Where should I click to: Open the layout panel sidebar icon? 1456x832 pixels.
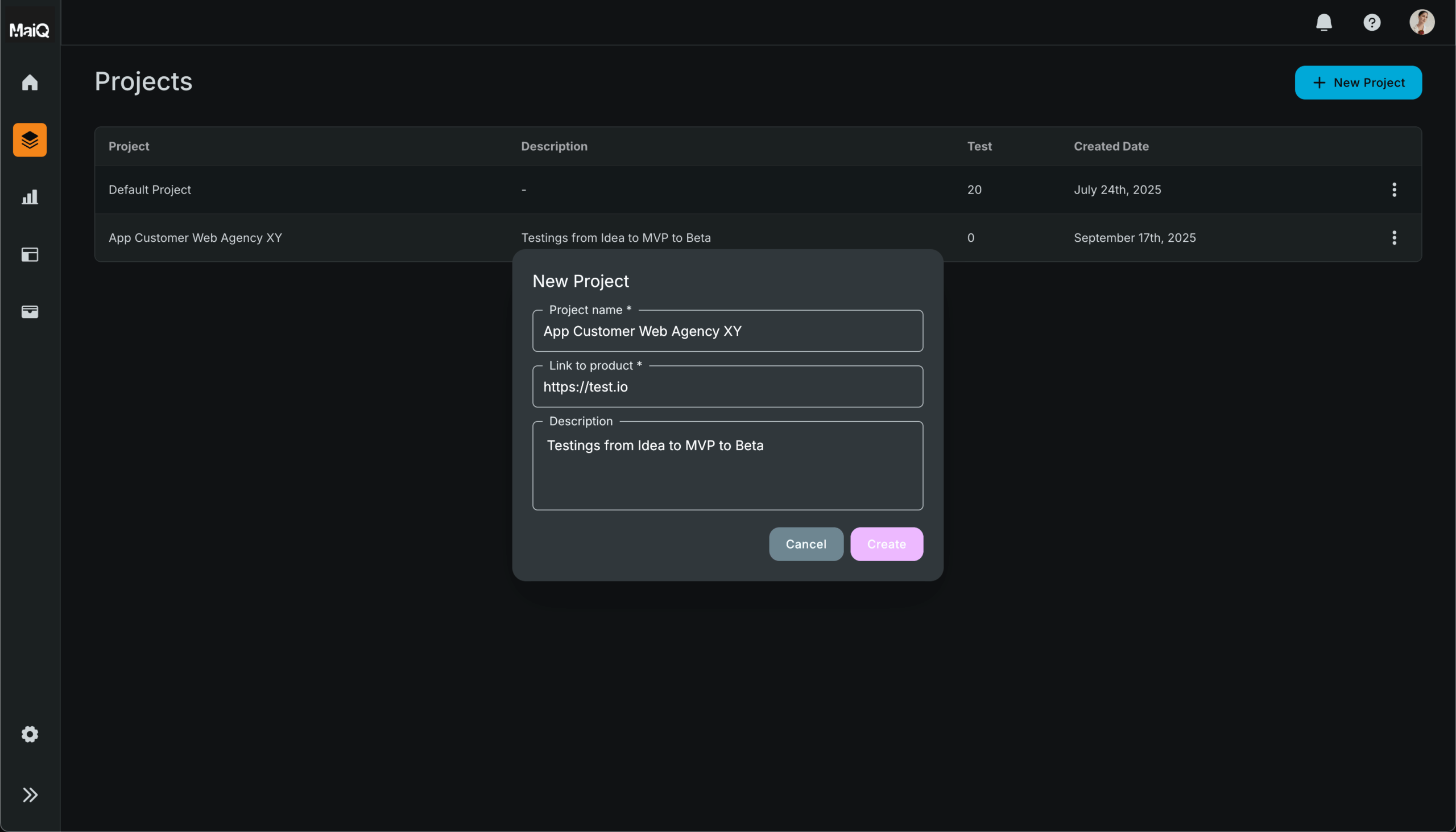tap(30, 254)
